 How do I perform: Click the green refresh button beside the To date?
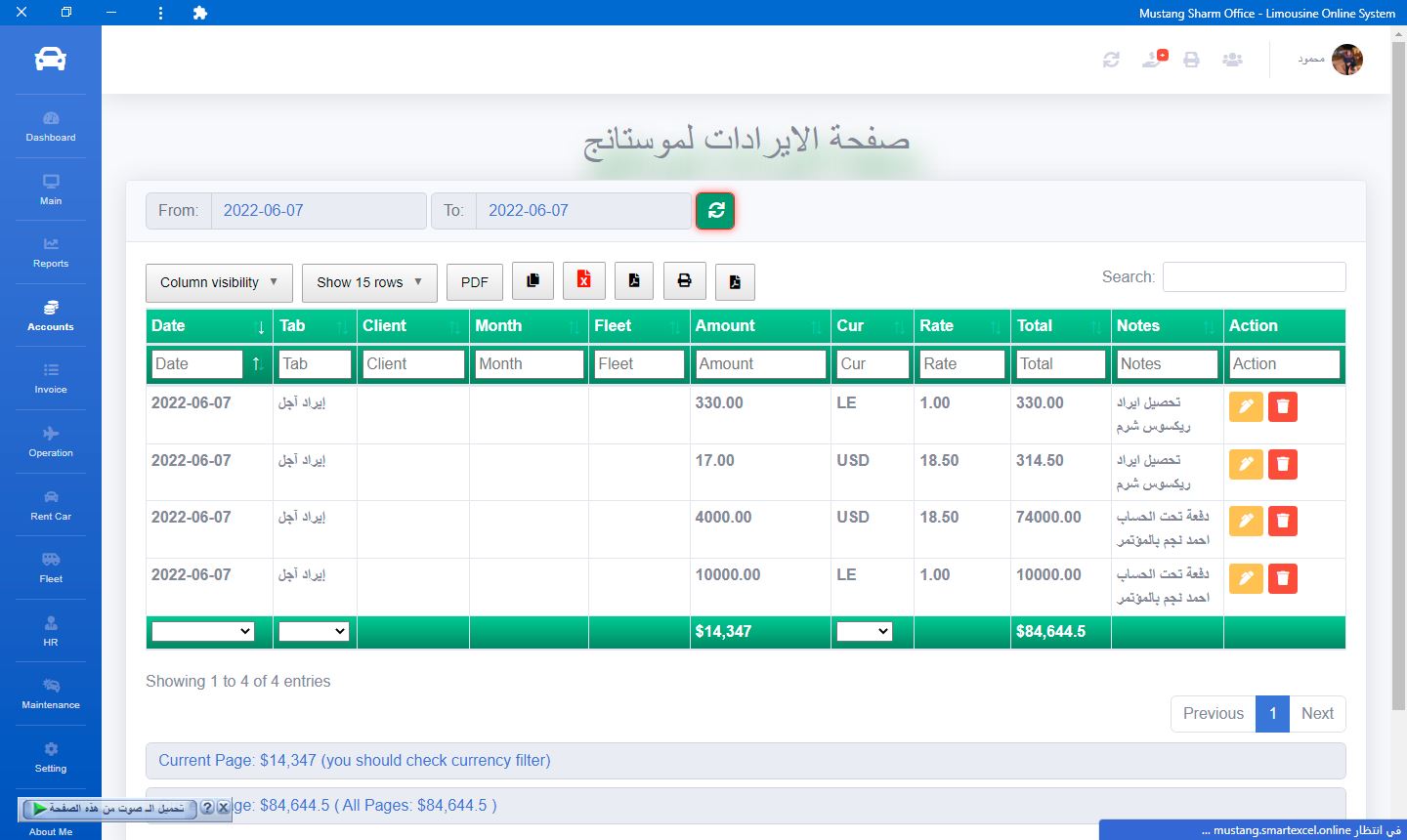coord(715,211)
